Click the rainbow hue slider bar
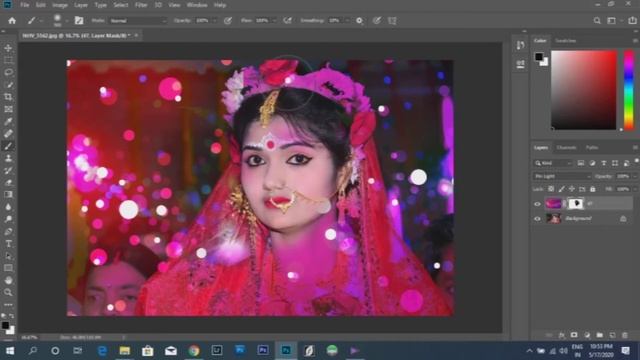The image size is (640, 360). click(629, 90)
